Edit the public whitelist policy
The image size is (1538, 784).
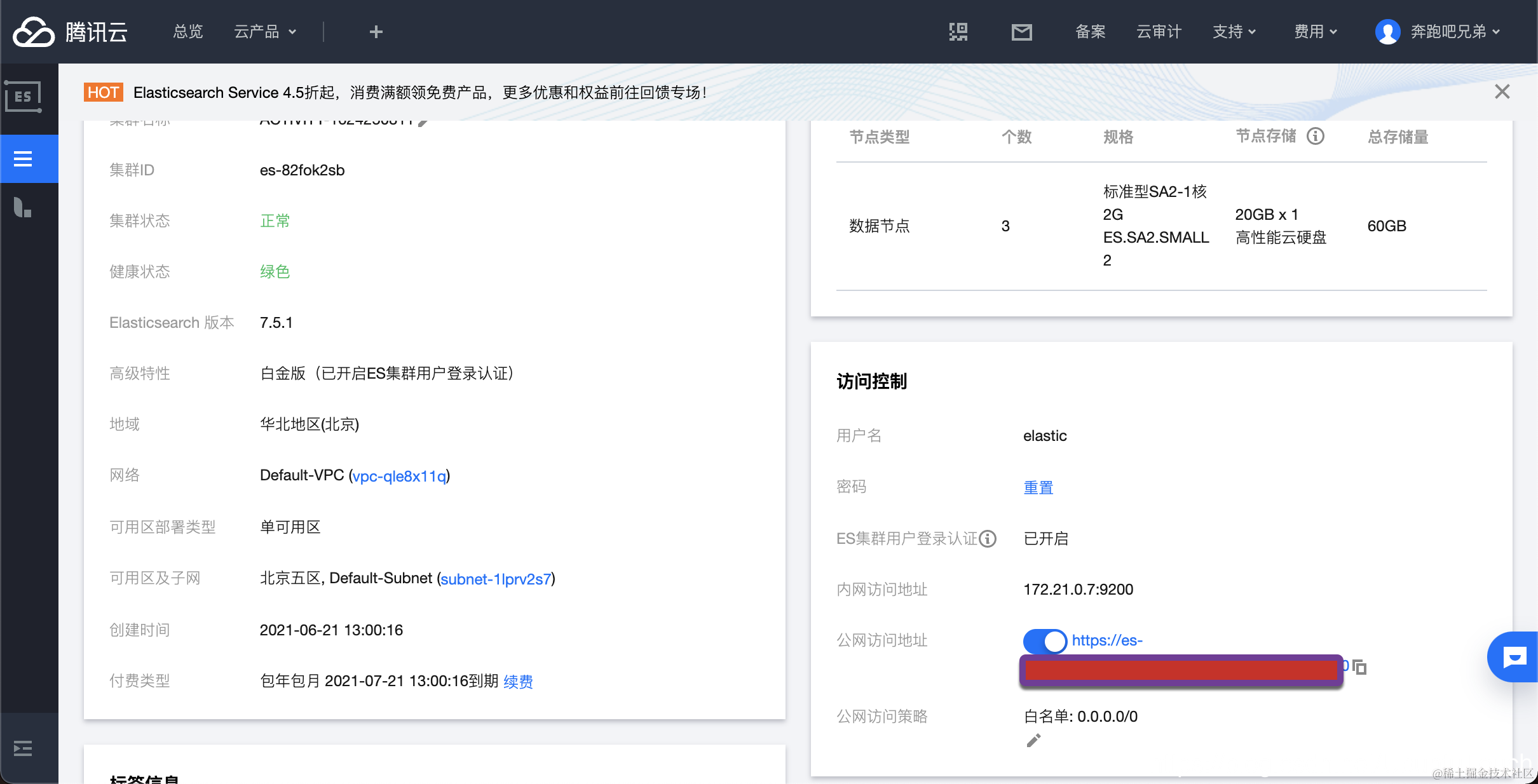[1033, 741]
